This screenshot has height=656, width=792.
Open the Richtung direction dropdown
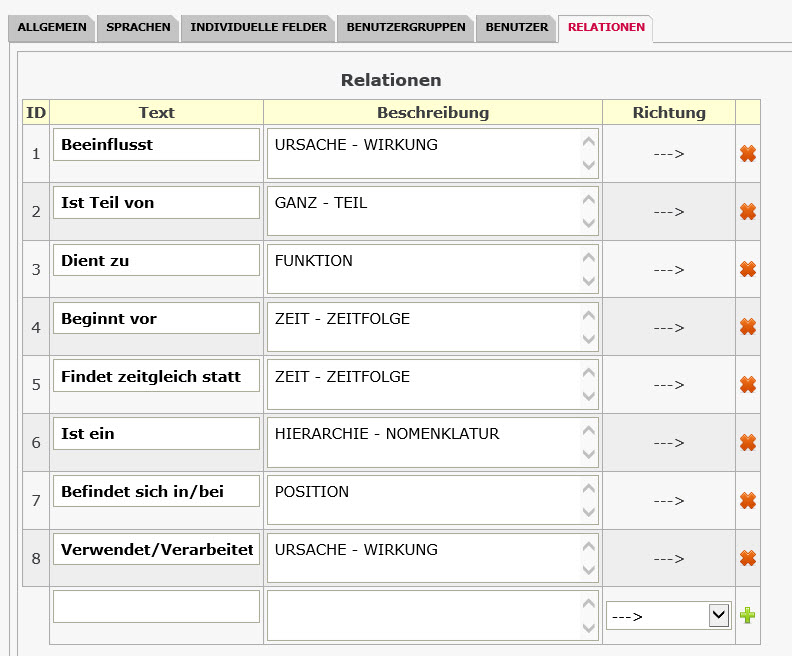tap(669, 616)
